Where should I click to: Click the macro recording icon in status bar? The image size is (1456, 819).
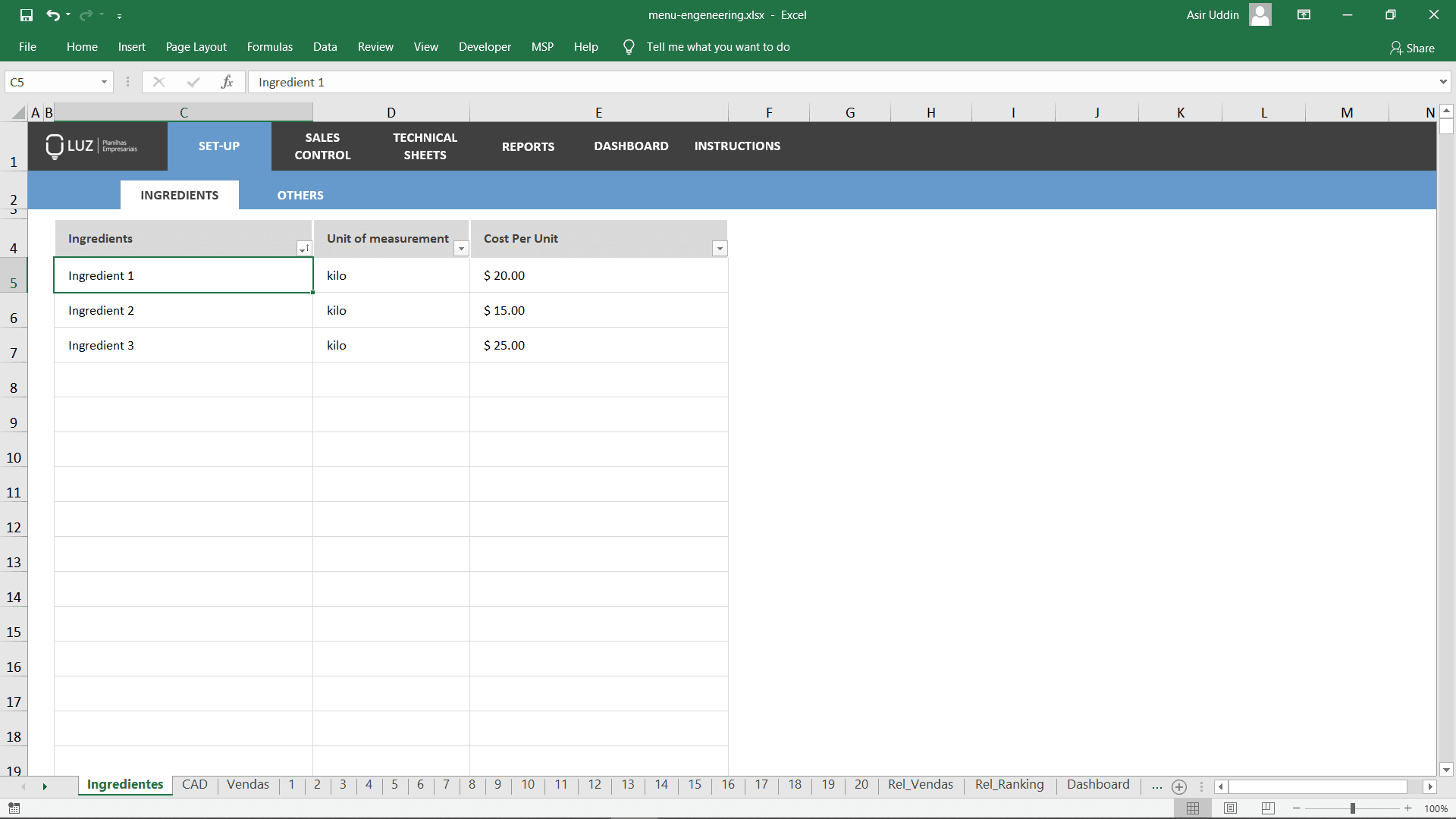[x=15, y=808]
